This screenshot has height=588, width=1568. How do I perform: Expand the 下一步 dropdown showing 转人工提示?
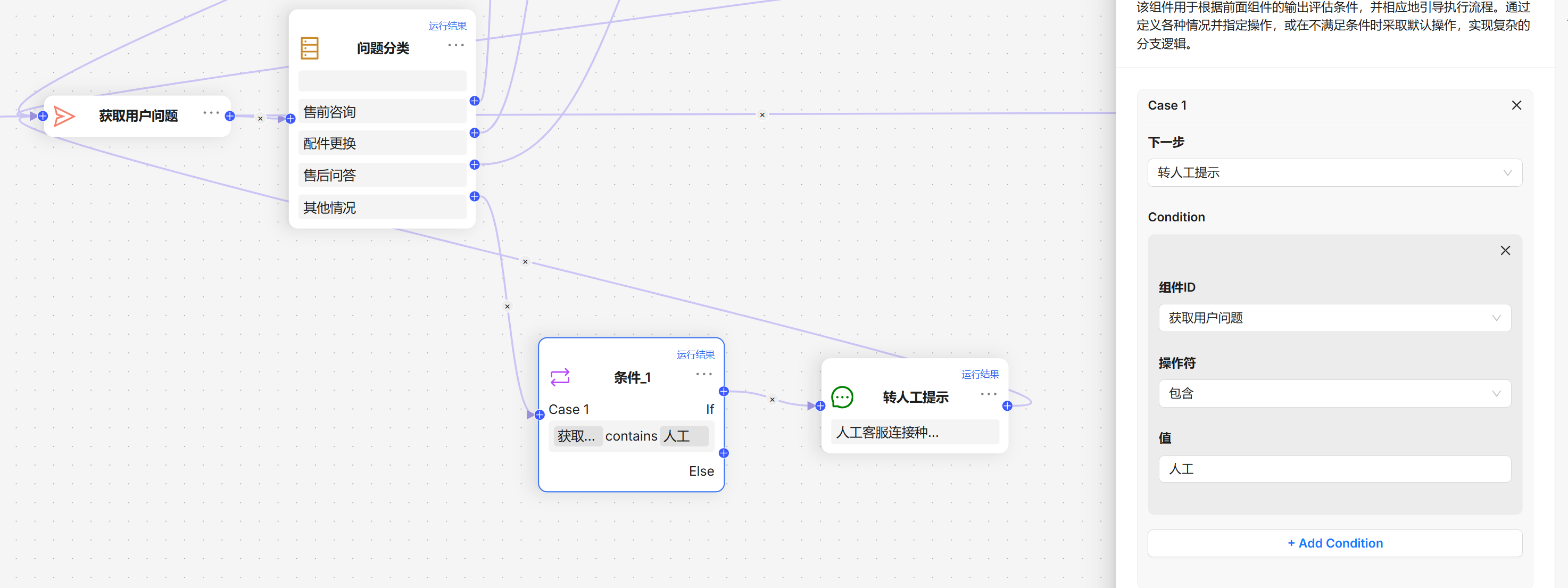click(1334, 173)
